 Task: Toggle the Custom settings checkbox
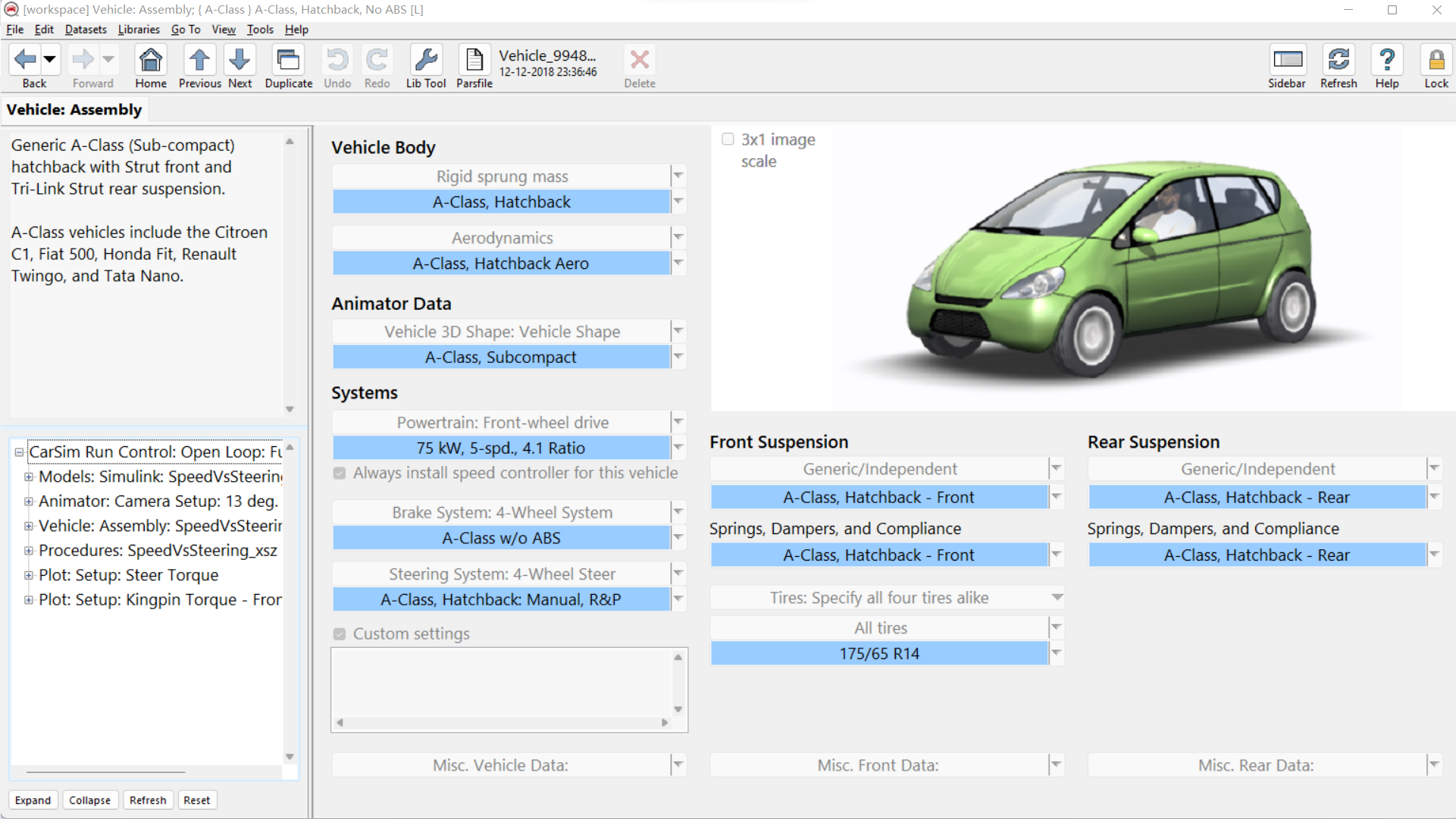pos(340,634)
